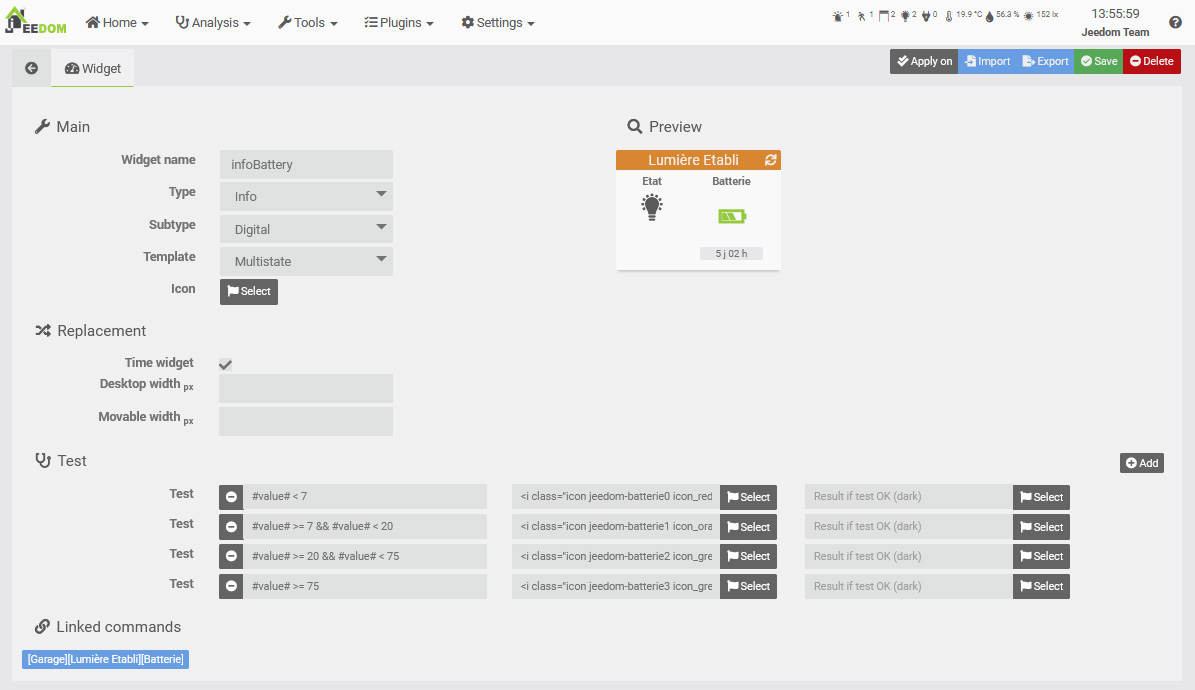This screenshot has height=690, width=1195.
Task: Click the alert siren summary icon
Action: (838, 15)
